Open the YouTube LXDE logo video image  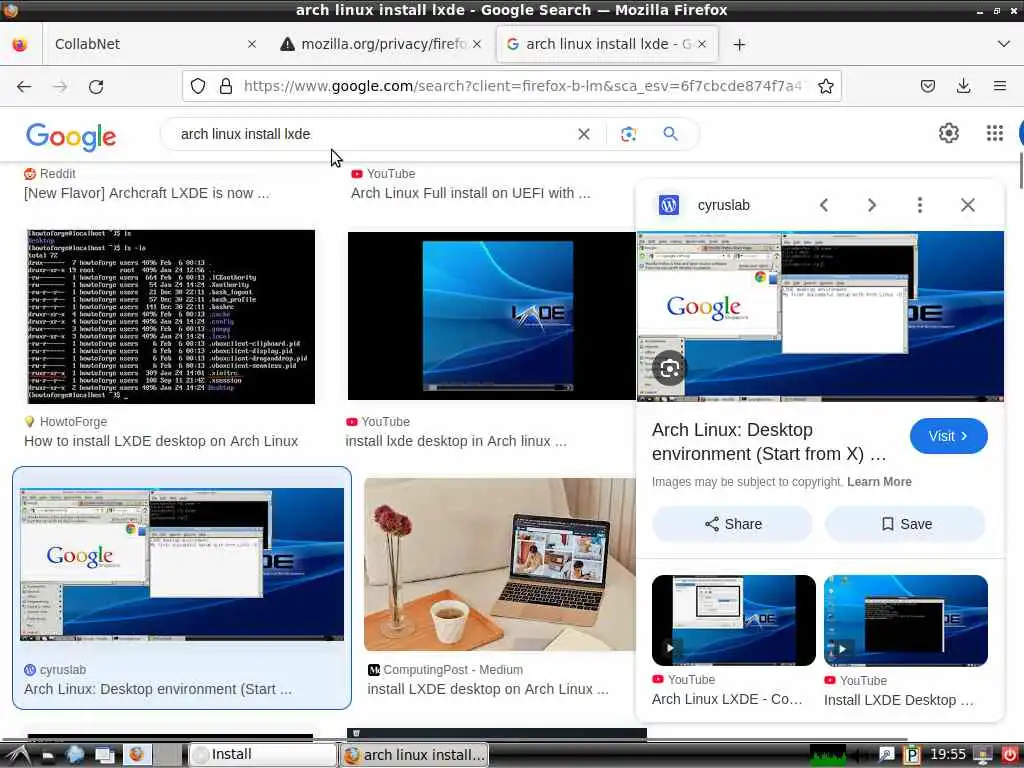coord(491,315)
